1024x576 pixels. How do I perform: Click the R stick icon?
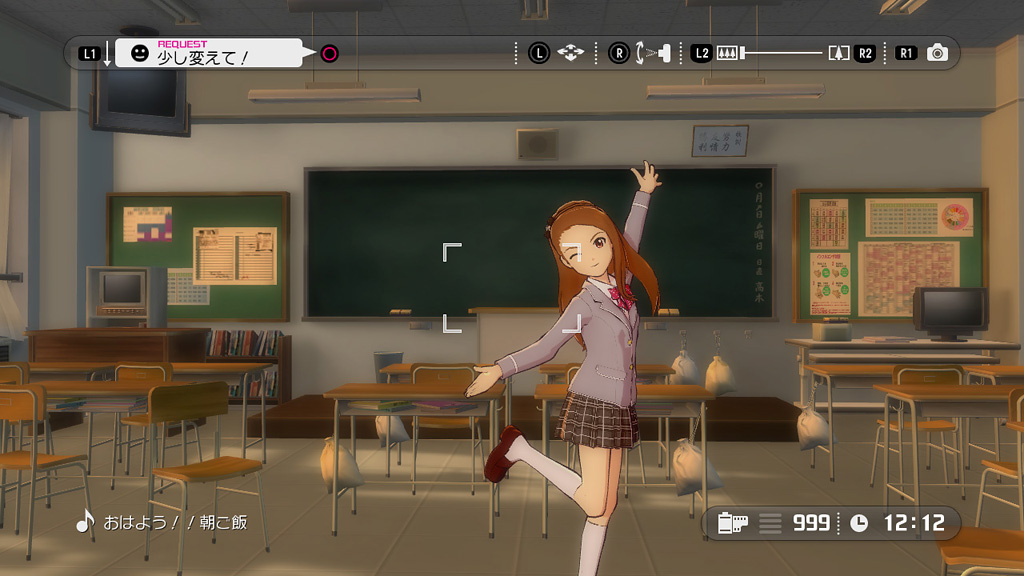[619, 53]
